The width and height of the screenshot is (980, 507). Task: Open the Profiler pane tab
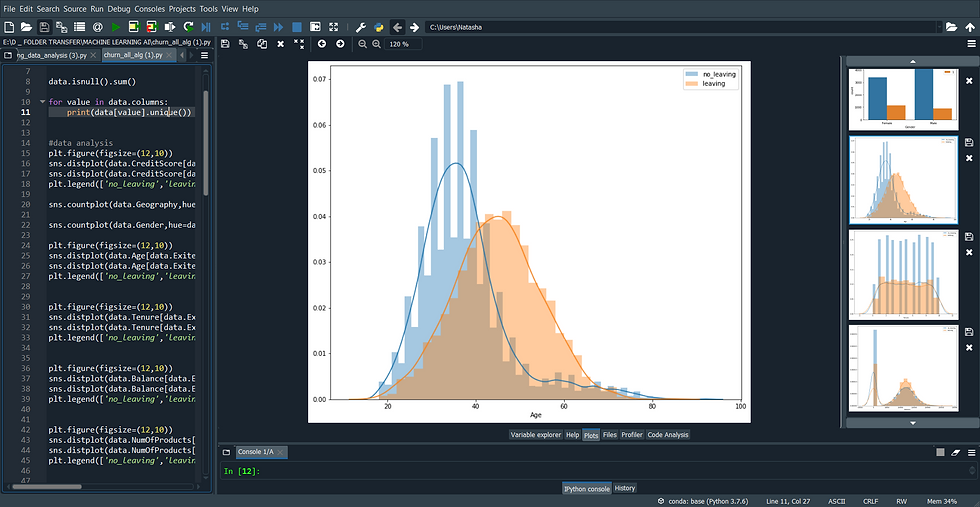[632, 434]
